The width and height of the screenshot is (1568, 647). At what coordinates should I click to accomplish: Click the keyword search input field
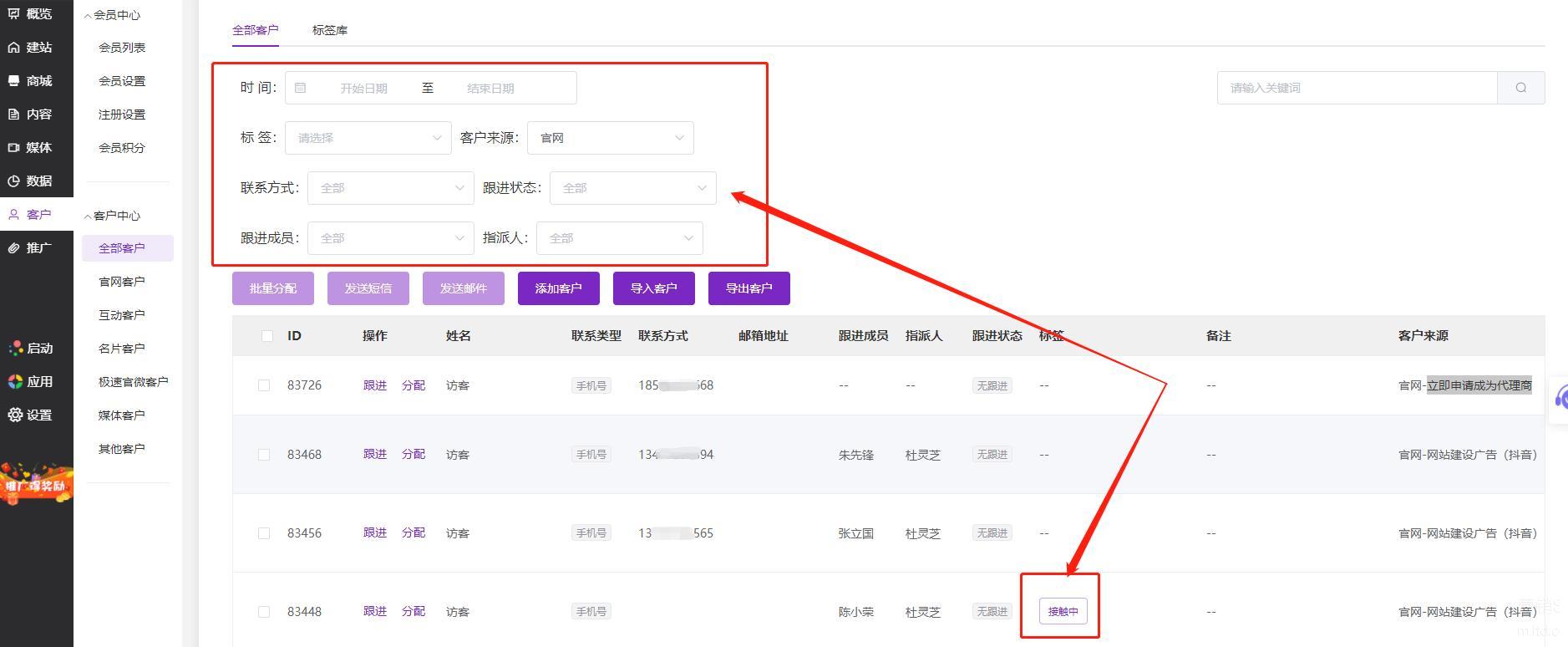click(x=1356, y=88)
